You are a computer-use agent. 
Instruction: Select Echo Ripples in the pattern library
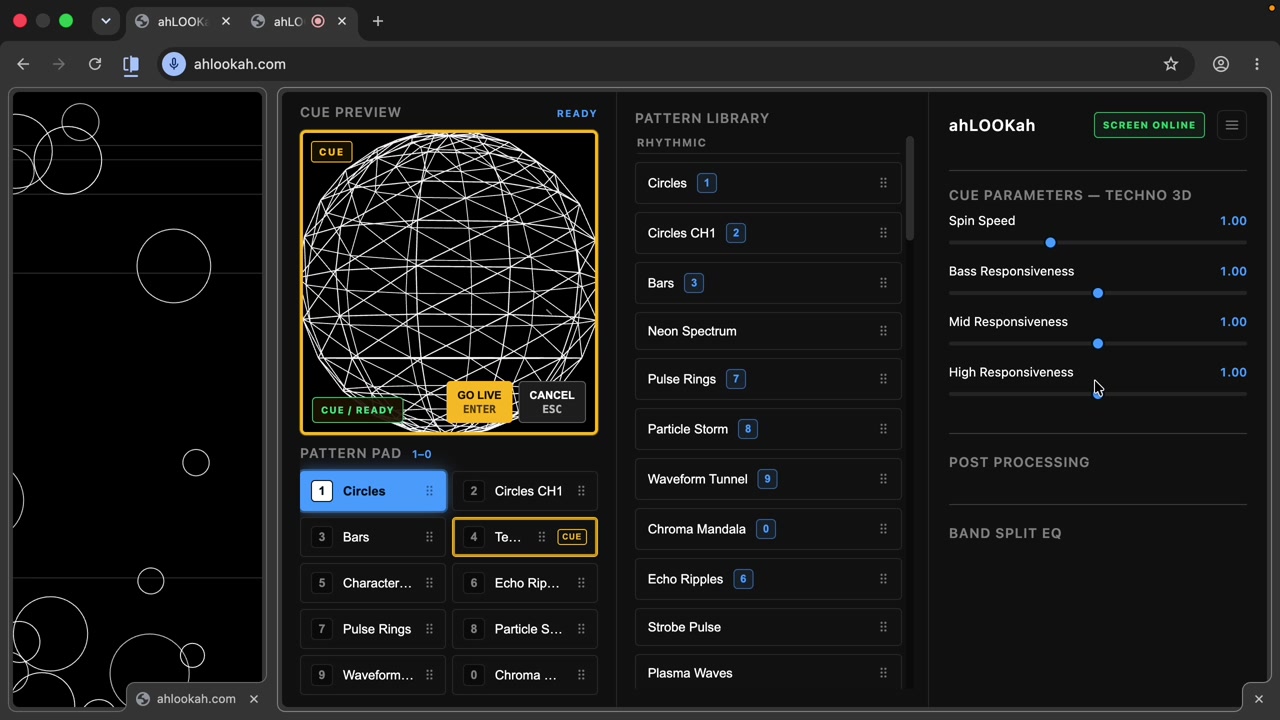pos(768,579)
